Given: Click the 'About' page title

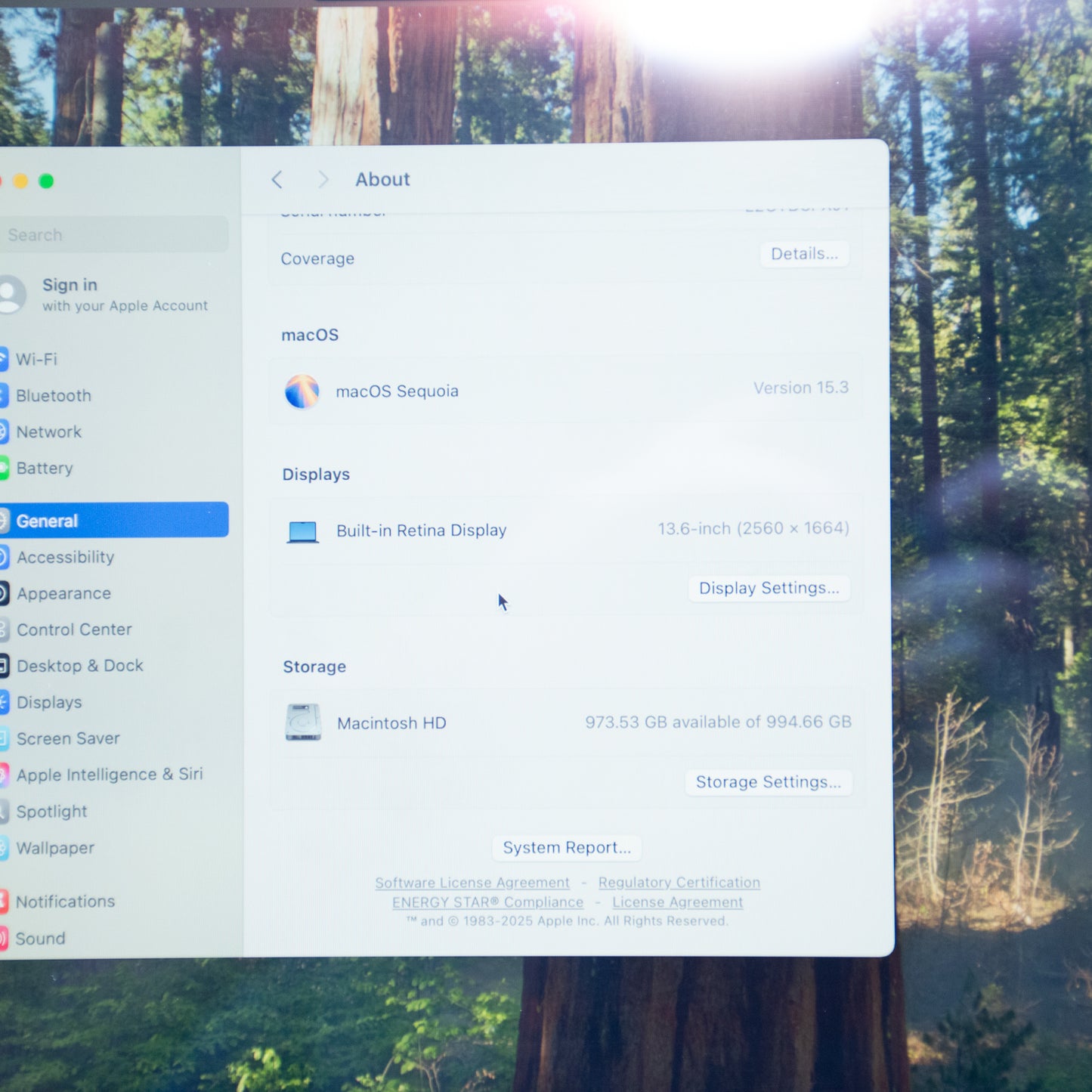Looking at the screenshot, I should pyautogui.click(x=383, y=180).
